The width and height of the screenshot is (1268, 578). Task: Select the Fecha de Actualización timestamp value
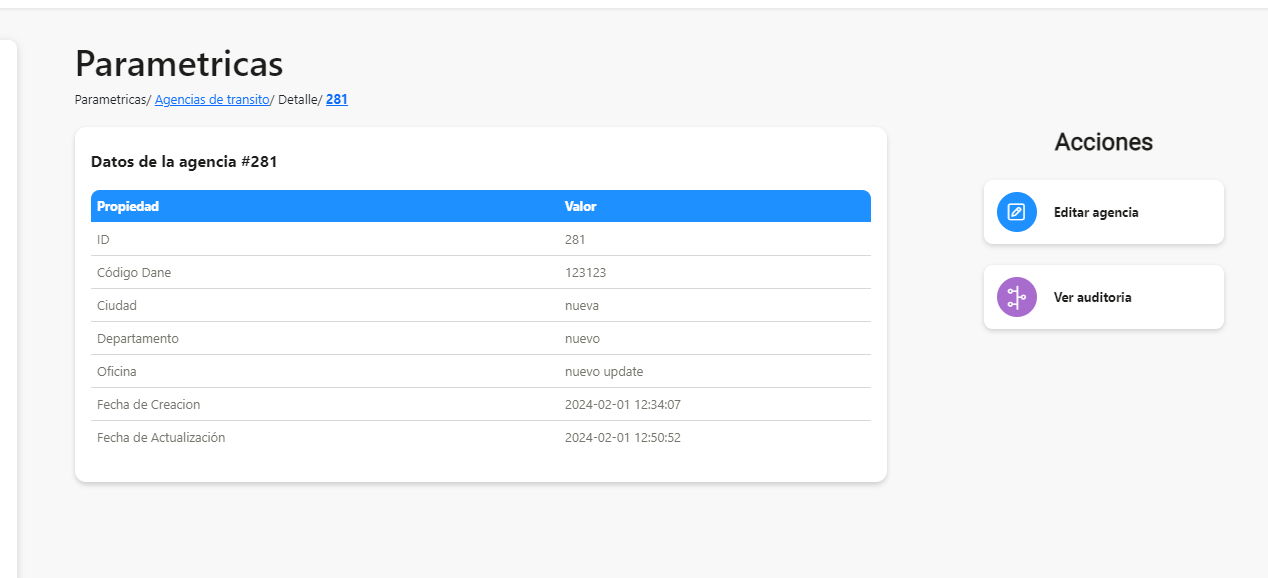coord(623,437)
